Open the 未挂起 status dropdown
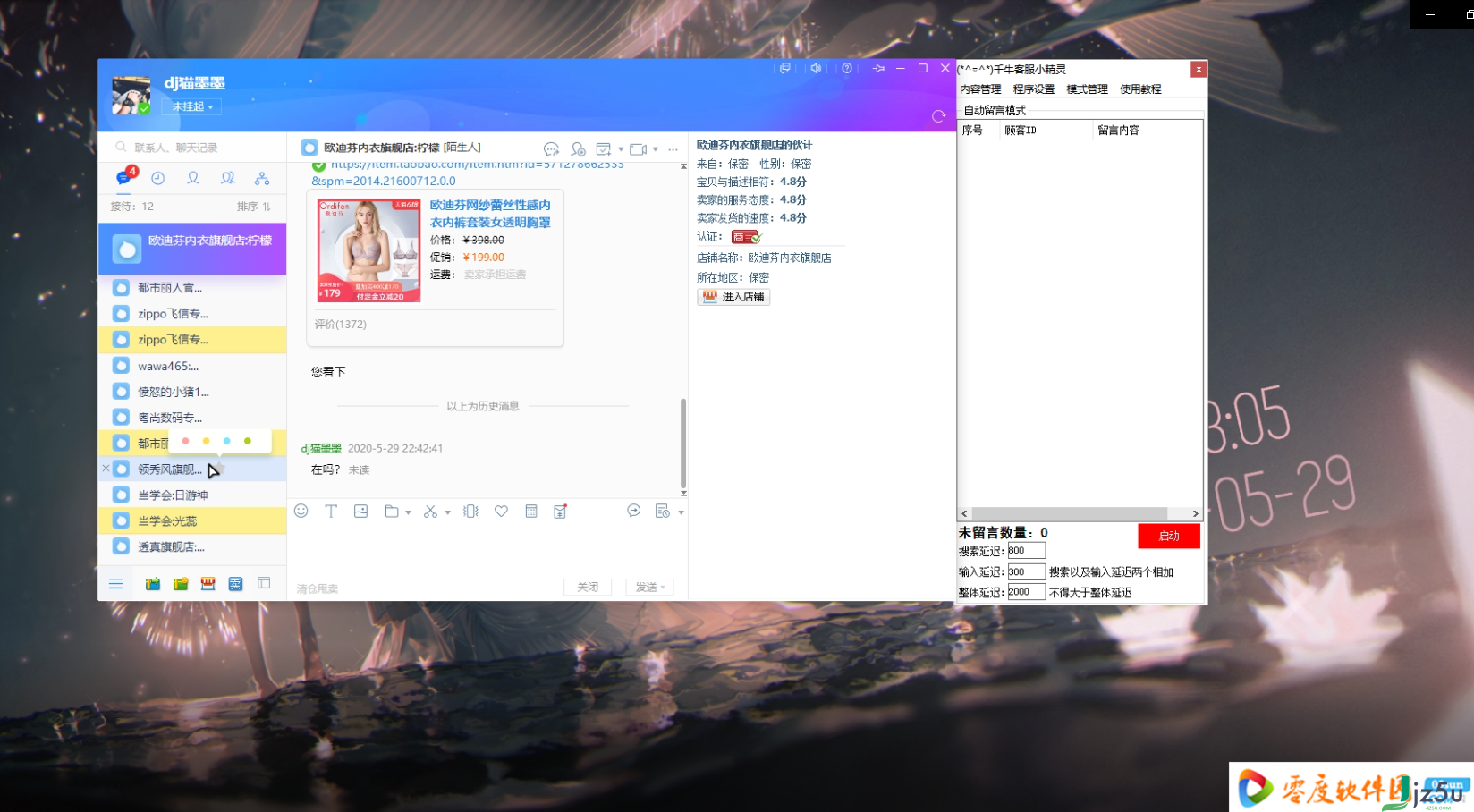Viewport: 1474px width, 812px height. click(x=192, y=106)
